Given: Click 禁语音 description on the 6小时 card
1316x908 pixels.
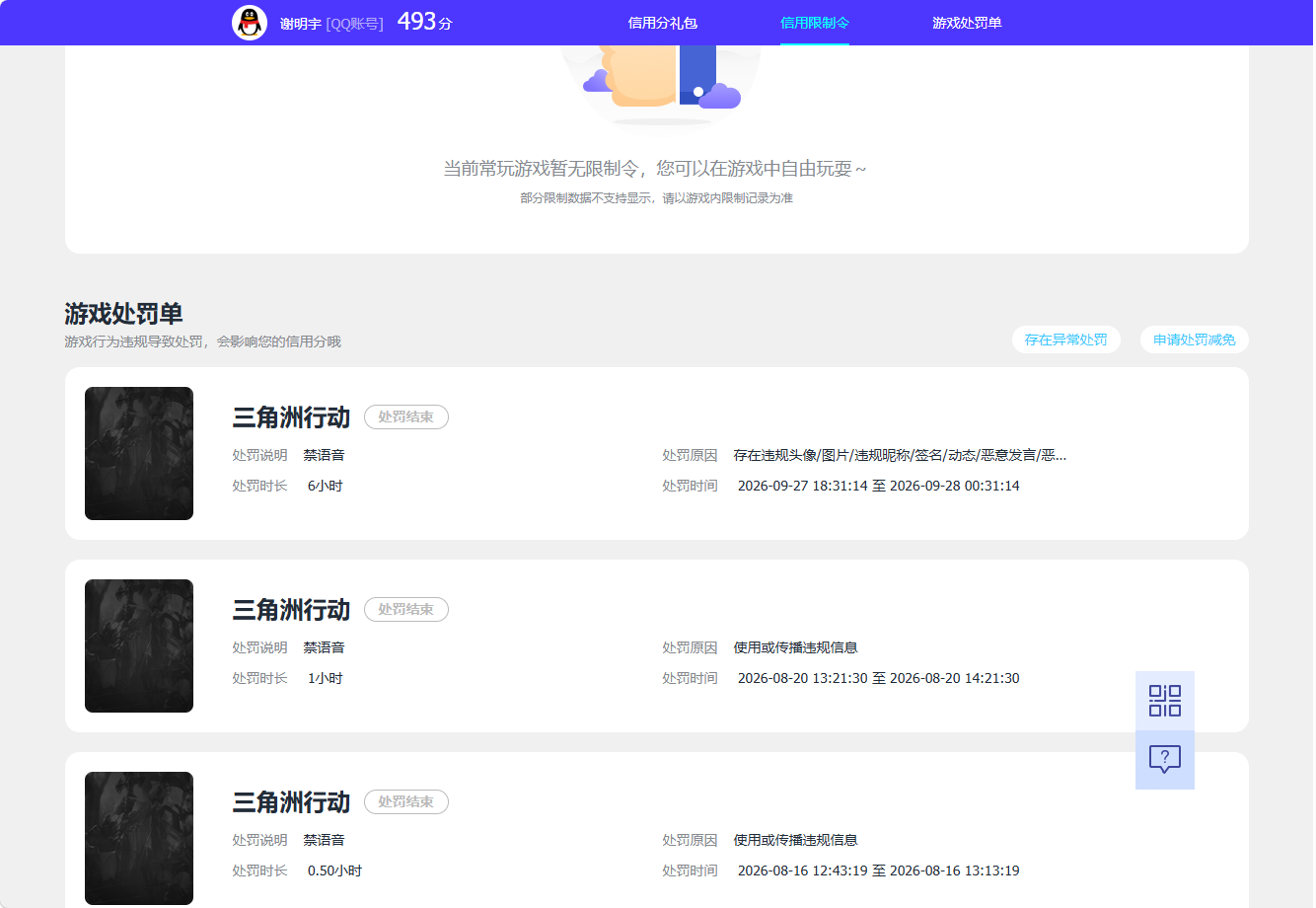Looking at the screenshot, I should [x=325, y=455].
